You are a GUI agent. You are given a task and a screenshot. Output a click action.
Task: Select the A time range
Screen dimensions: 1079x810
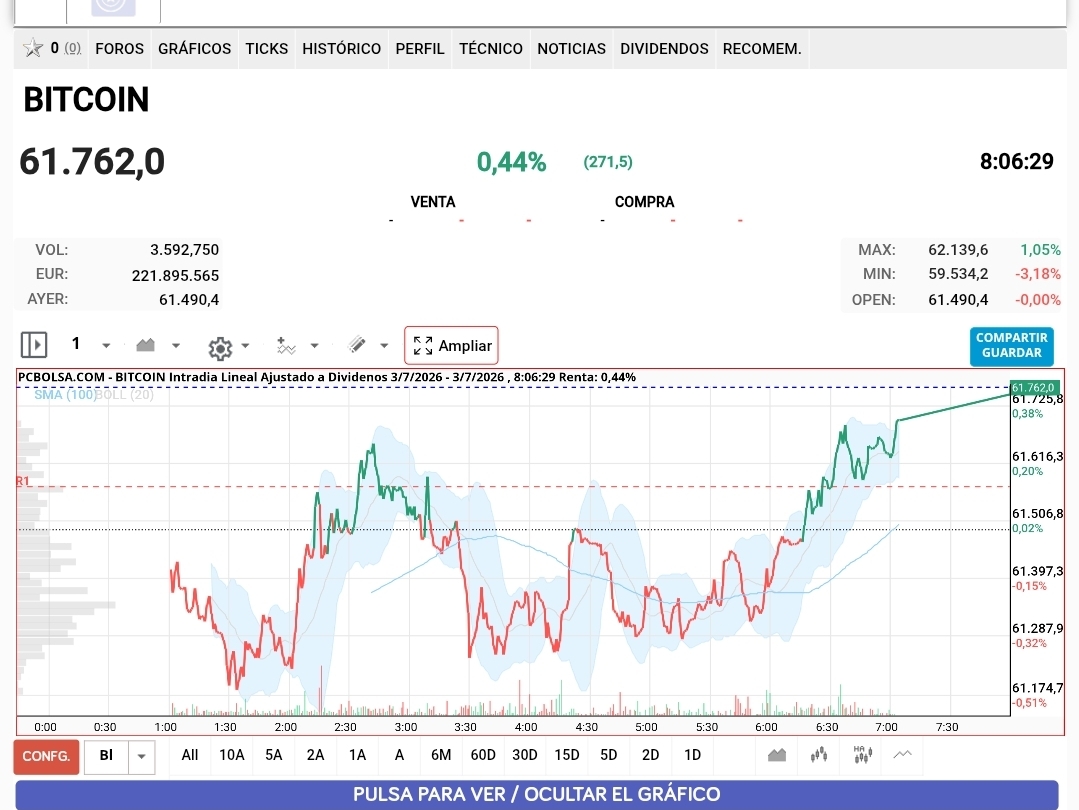(399, 755)
